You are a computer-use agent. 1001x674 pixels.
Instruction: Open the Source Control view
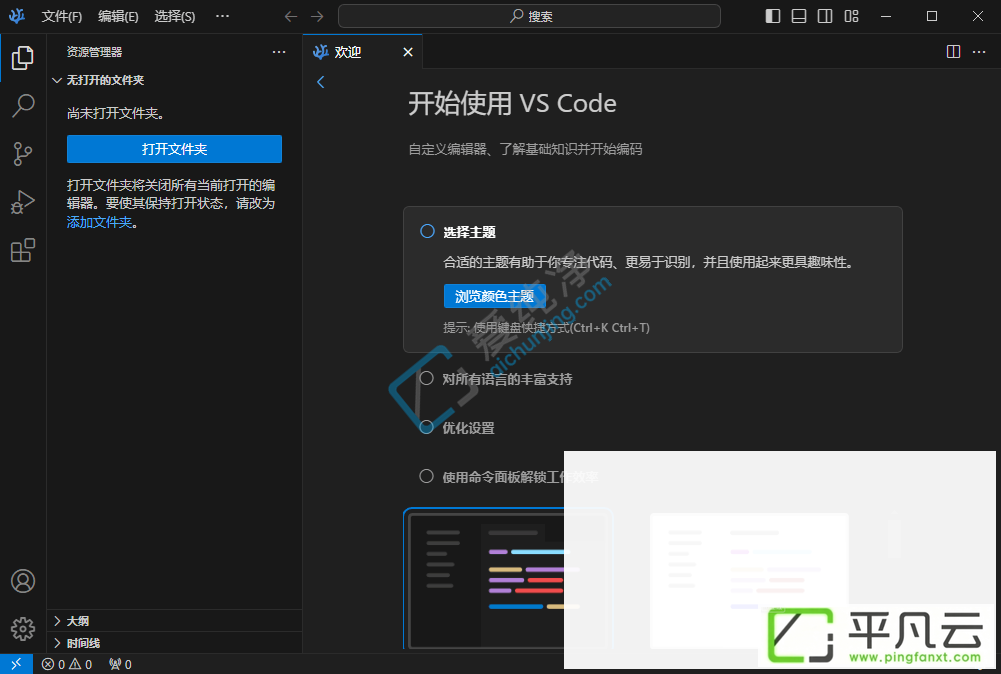pos(22,154)
